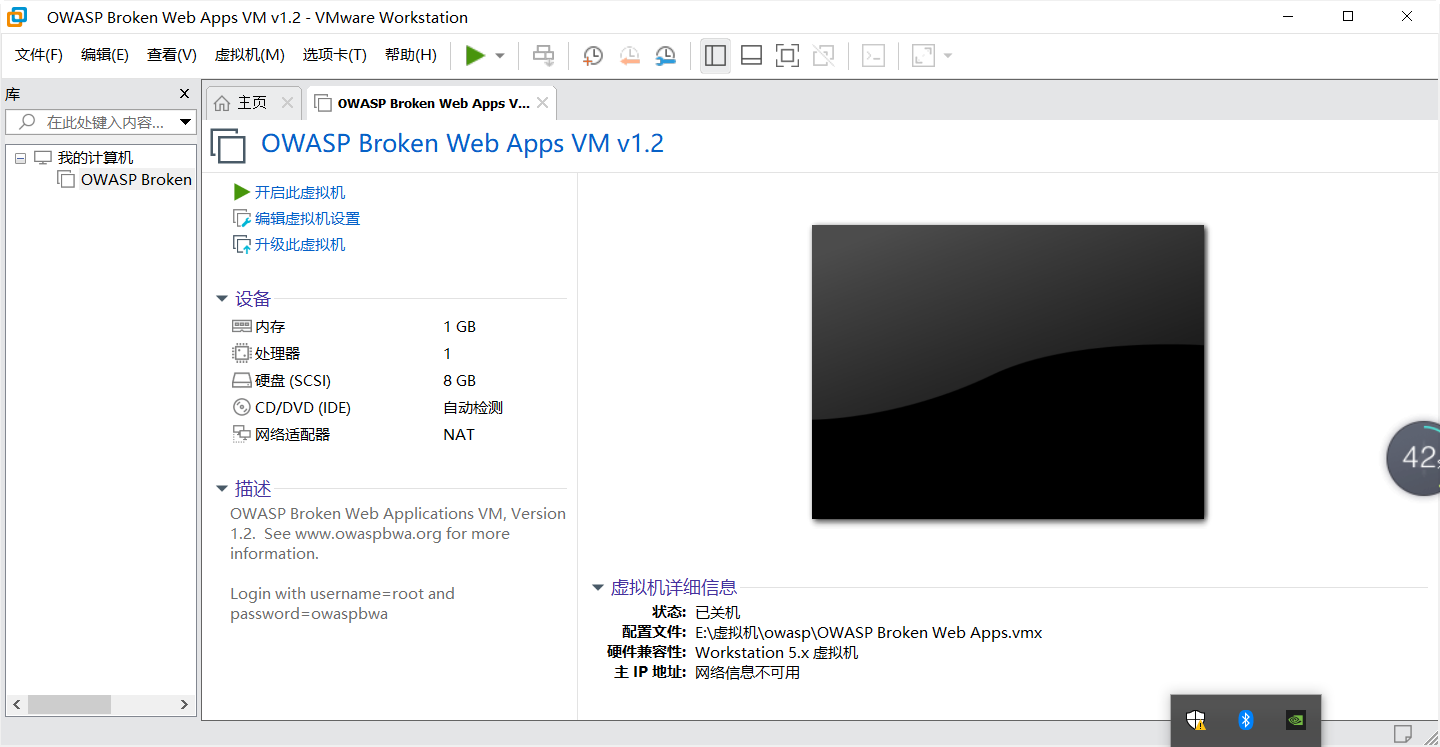Click the Workstation 5.x 虚拟机 compatibility text
The width and height of the screenshot is (1440, 747).
tap(777, 653)
